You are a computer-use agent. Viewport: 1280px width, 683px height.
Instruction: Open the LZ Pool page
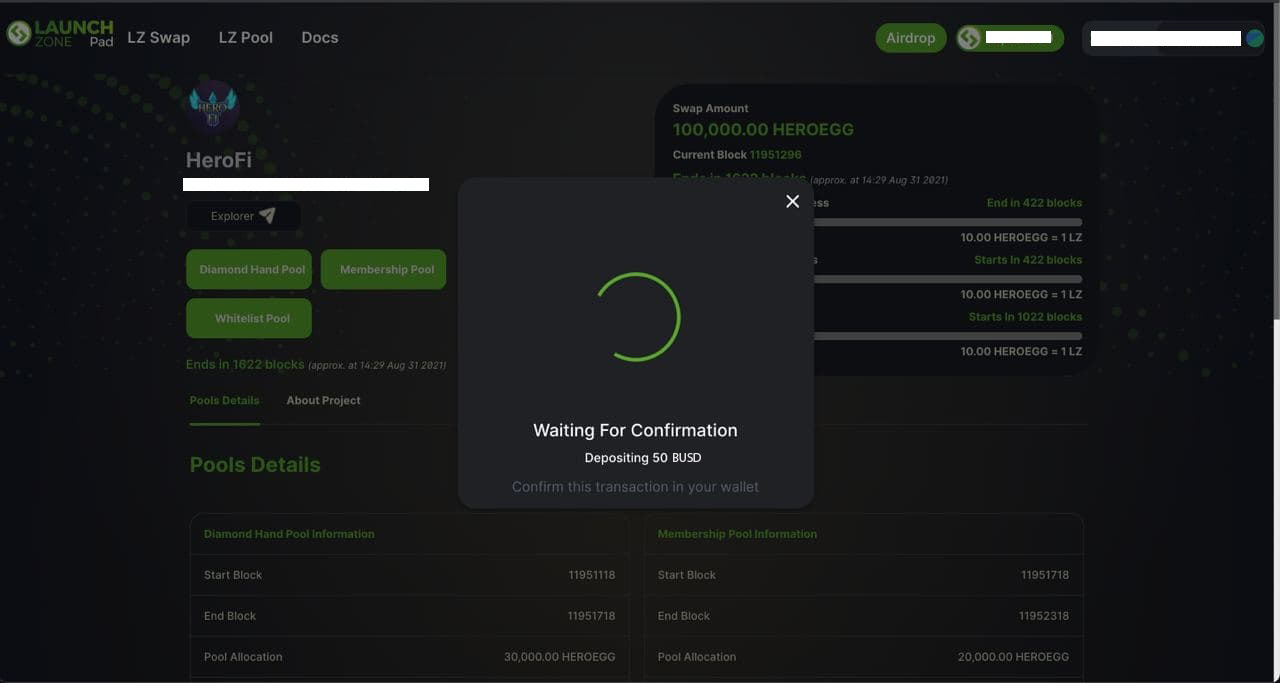[245, 37]
